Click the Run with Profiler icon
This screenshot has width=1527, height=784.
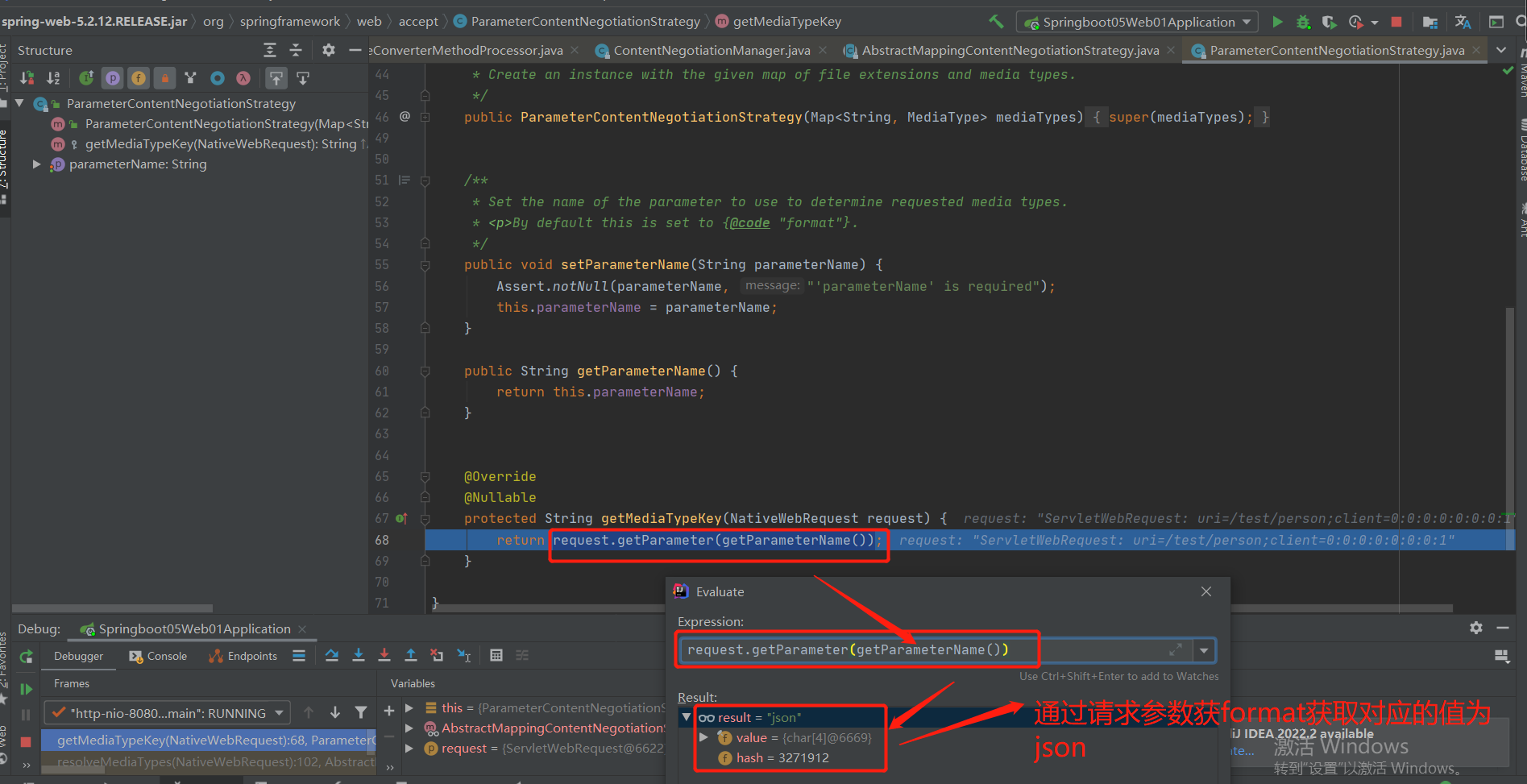(x=1356, y=22)
